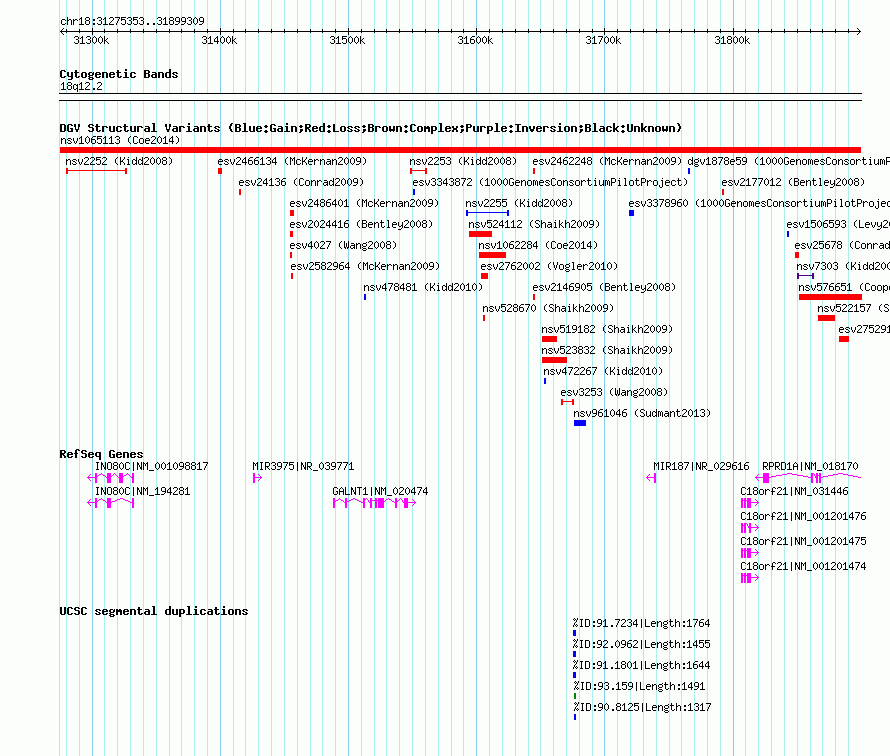Click nsv961046 (Sudmant2013) label
Screen dimensions: 890x756
pyautogui.click(x=642, y=413)
